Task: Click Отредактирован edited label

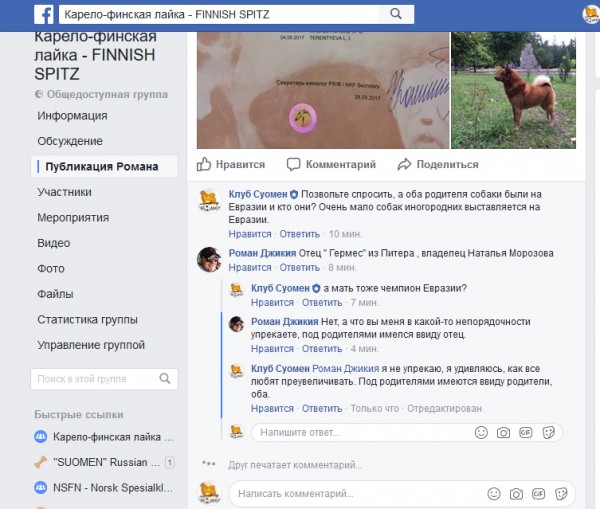Action: tap(444, 409)
